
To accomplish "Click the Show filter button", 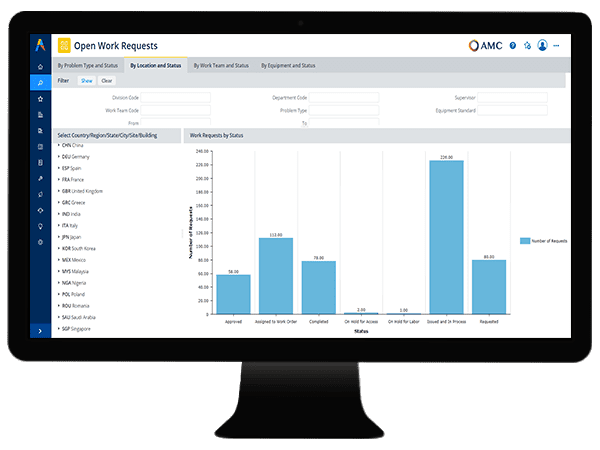I will pos(87,81).
